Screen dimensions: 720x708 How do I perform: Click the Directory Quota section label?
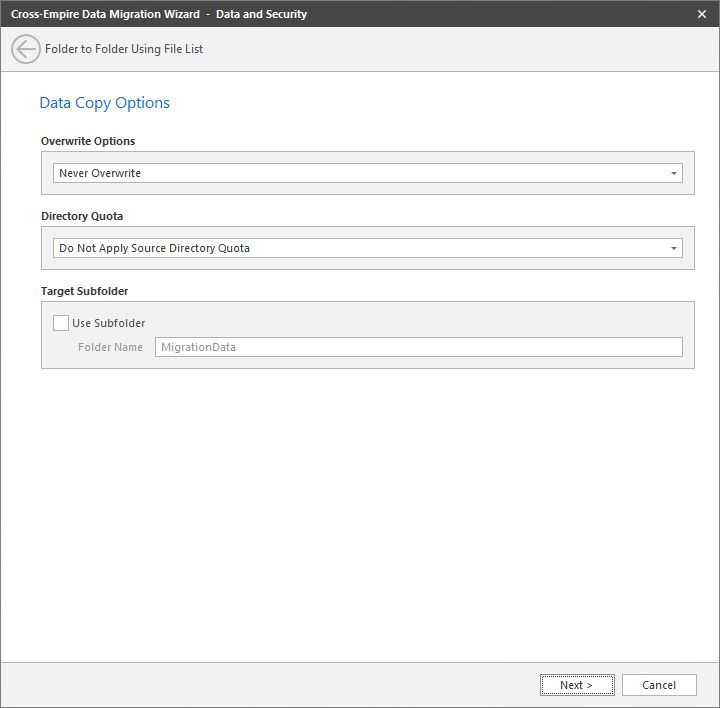point(82,216)
